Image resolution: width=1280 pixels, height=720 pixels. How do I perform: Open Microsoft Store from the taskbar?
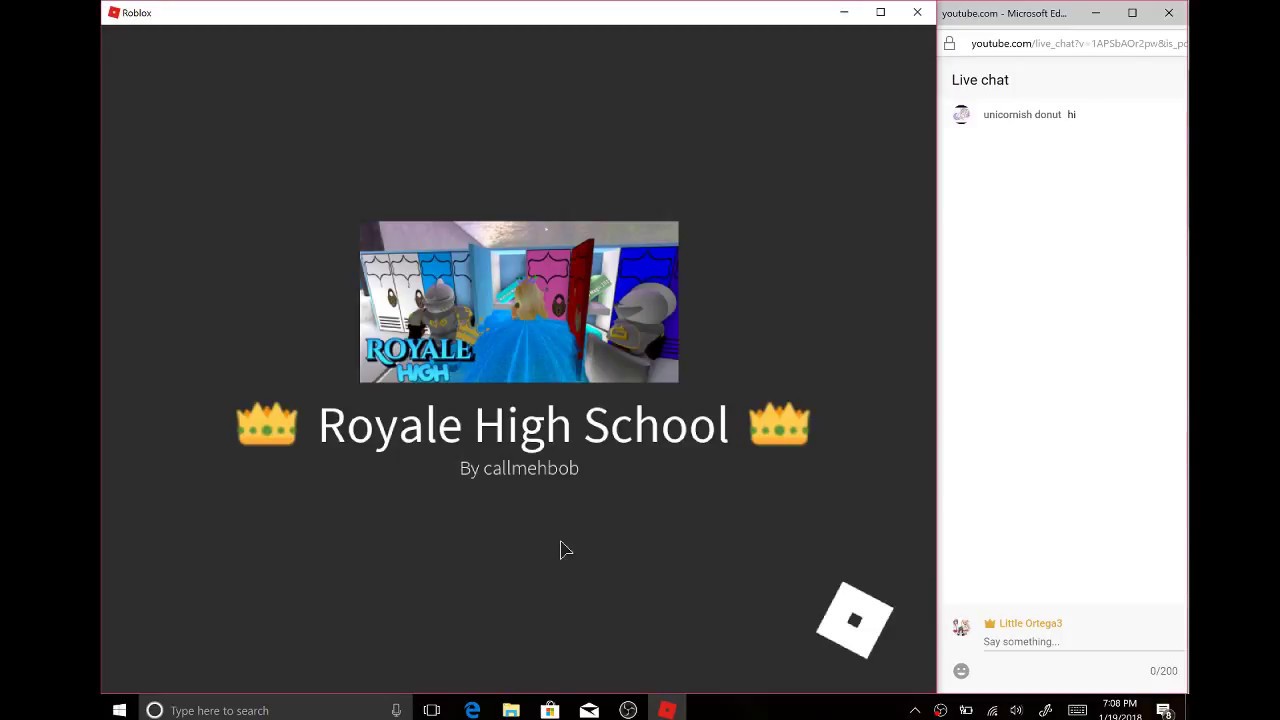click(550, 710)
